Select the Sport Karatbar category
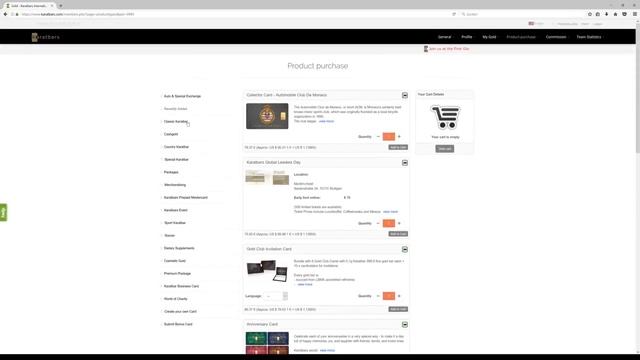This screenshot has height=360, width=640. 175,223
